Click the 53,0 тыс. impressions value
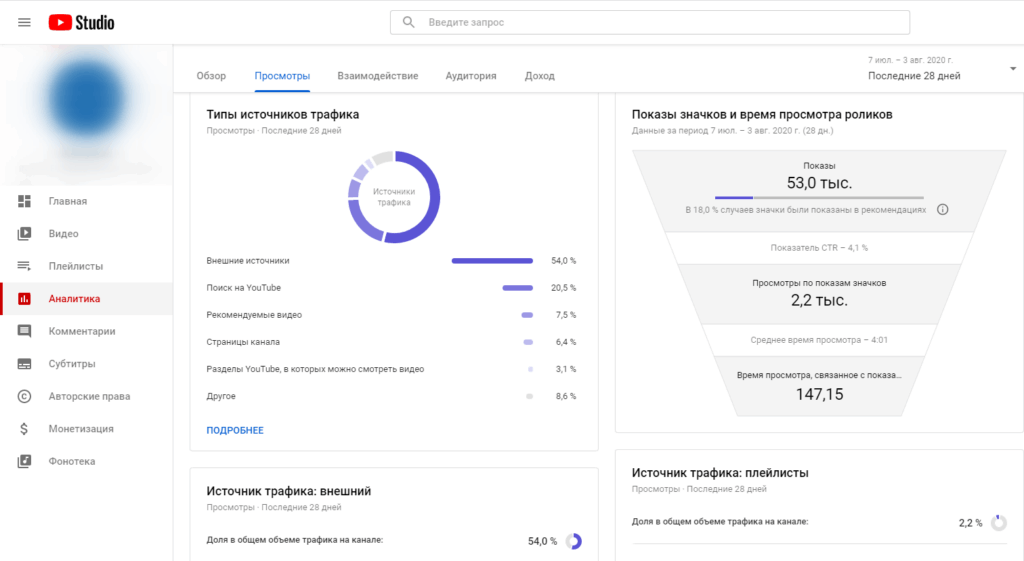Viewport: 1024px width, 561px height. tap(819, 183)
